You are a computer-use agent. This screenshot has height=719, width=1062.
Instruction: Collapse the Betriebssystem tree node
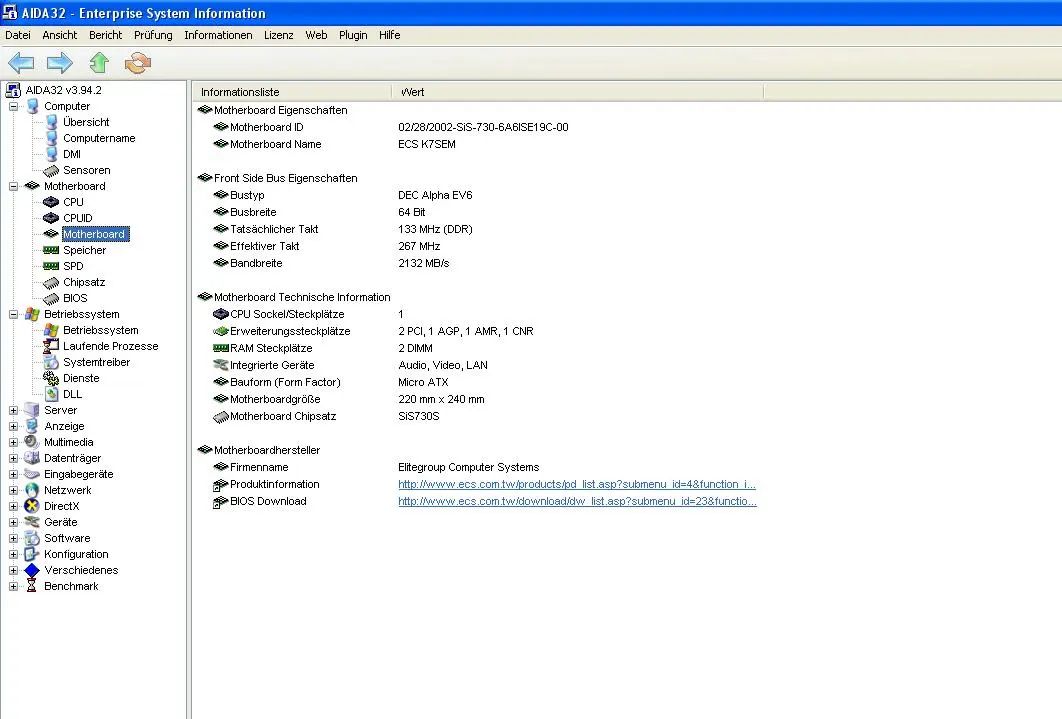[13, 314]
